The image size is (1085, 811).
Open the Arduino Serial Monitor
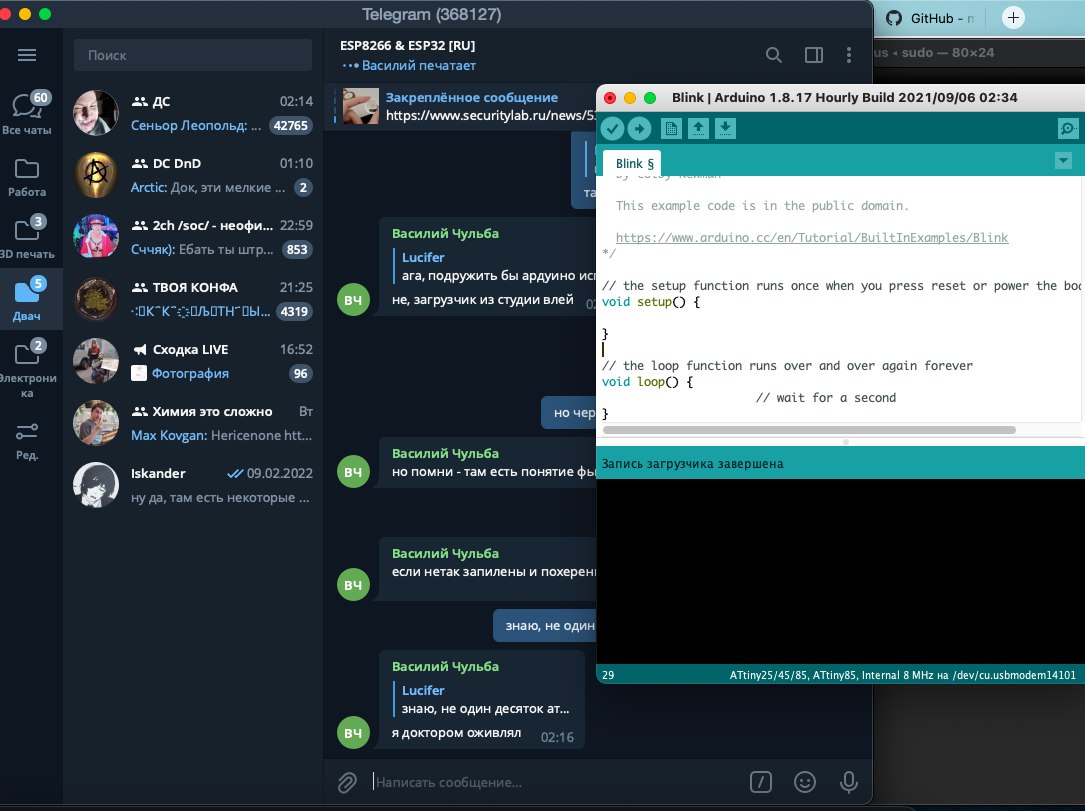coord(1068,128)
